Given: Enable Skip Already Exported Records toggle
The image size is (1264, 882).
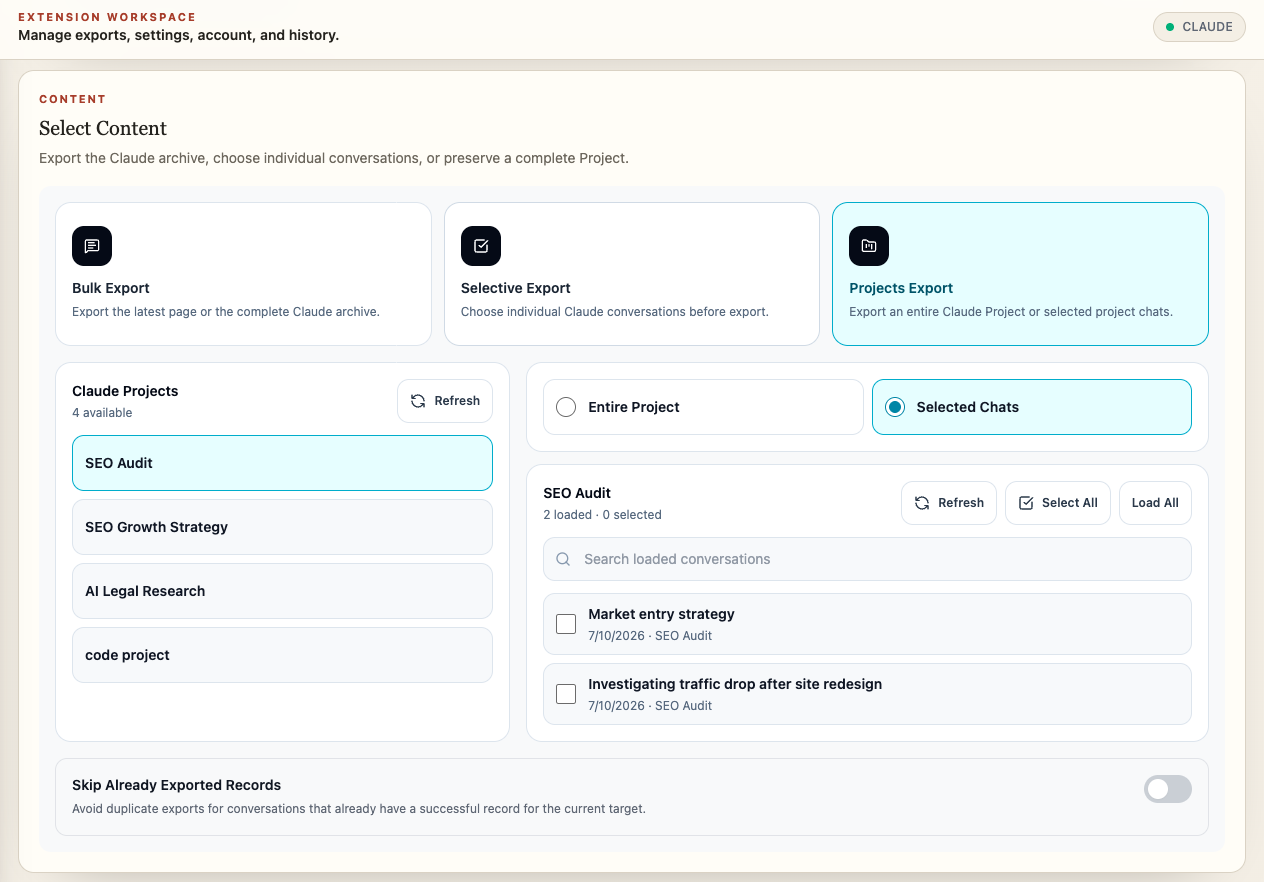Looking at the screenshot, I should tap(1168, 789).
